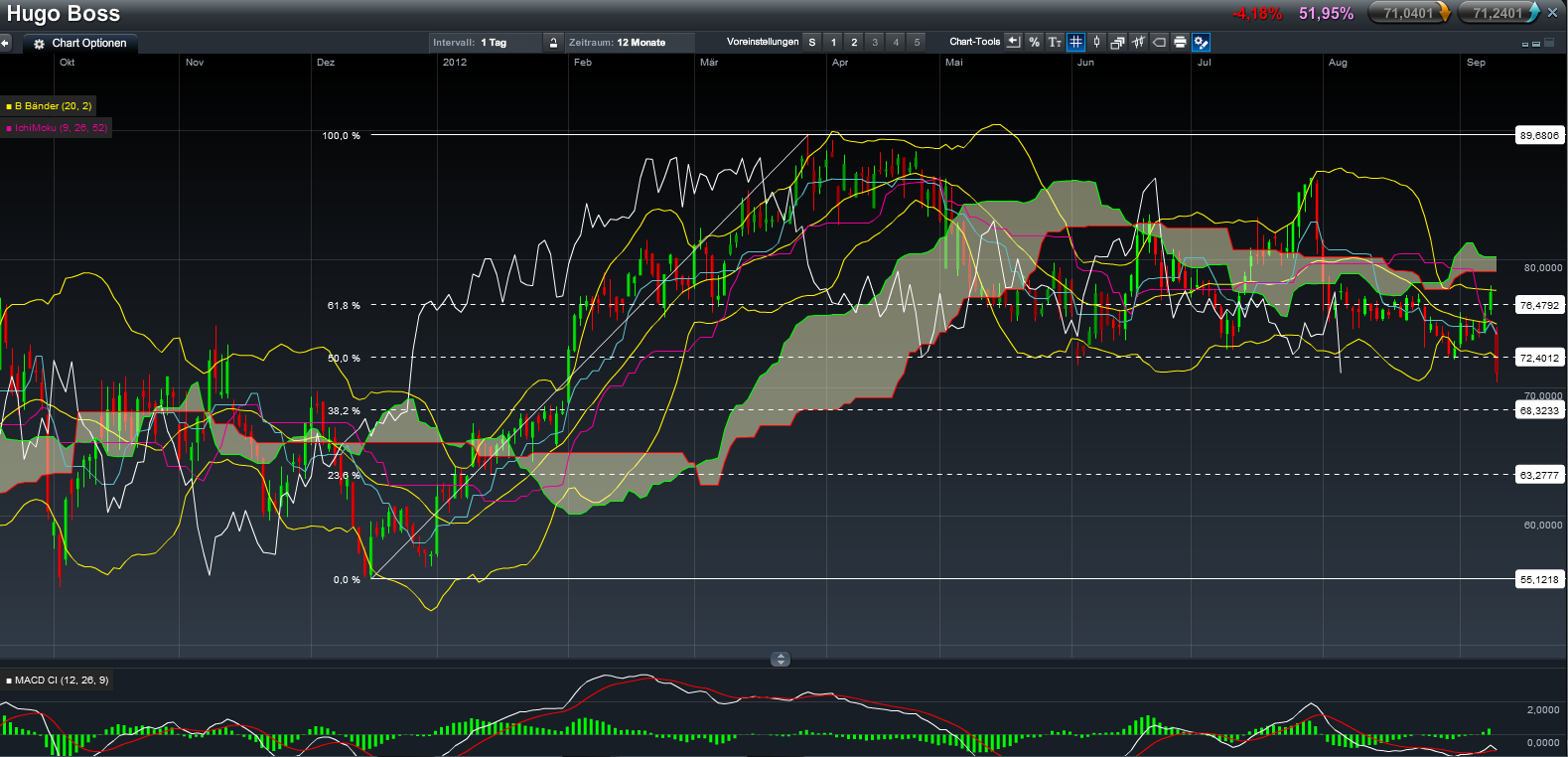Click the 71,2401 ask price button
The width and height of the screenshot is (1568, 757).
tap(1498, 13)
